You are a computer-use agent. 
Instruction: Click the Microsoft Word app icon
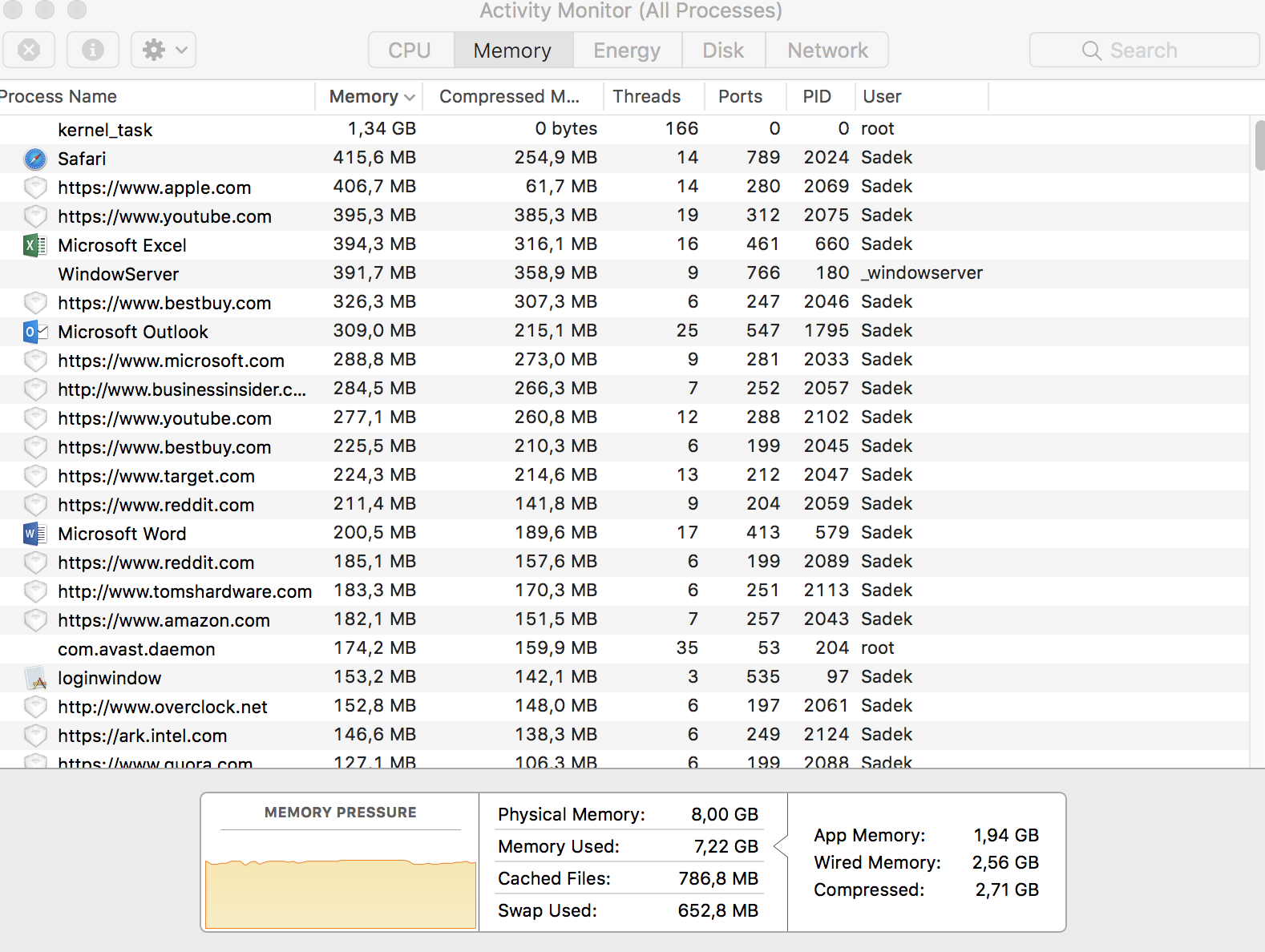[x=35, y=534]
